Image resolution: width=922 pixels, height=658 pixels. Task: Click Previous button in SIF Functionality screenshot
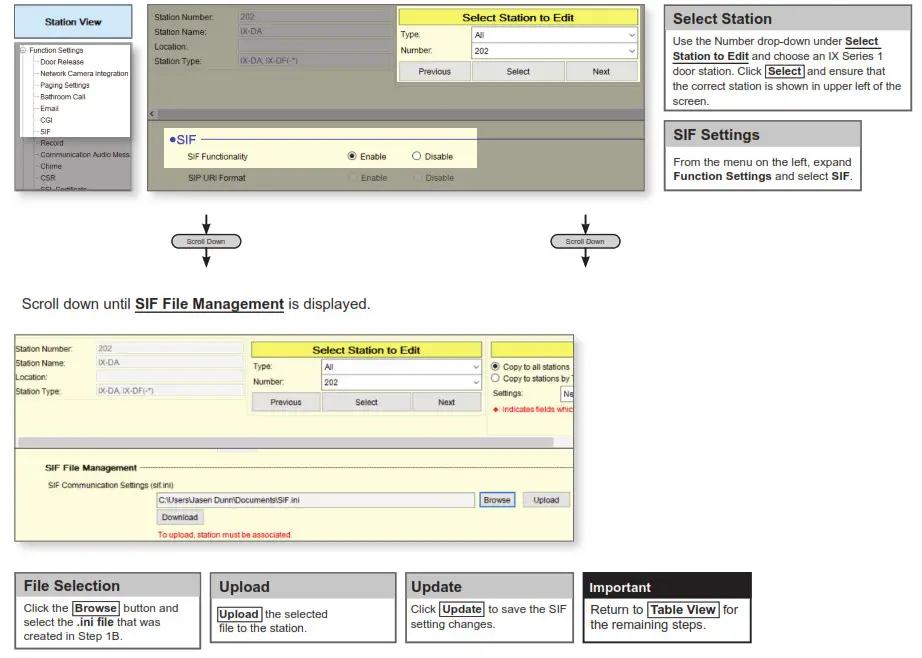click(435, 71)
